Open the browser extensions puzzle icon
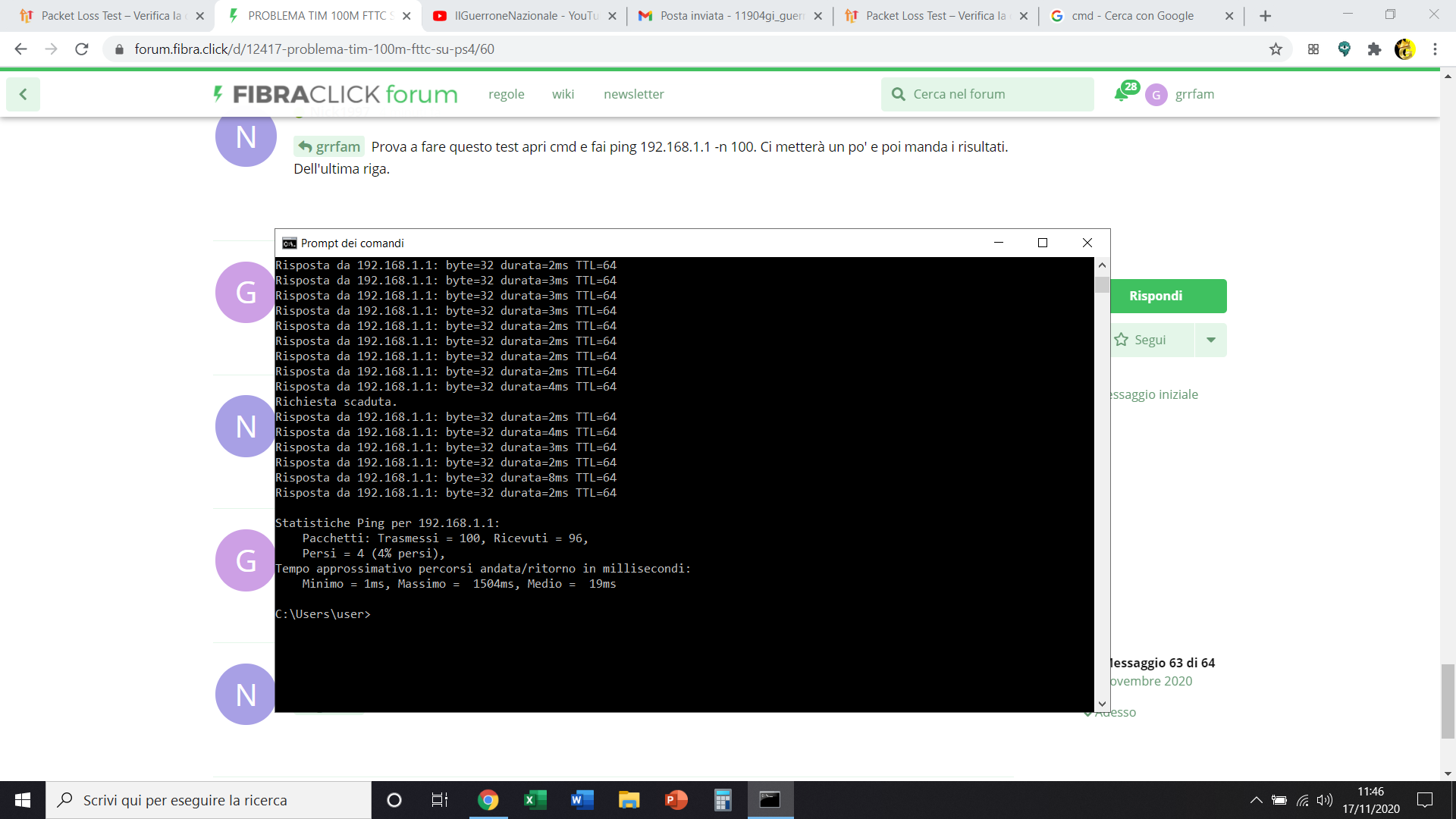The height and width of the screenshot is (819, 1456). click(x=1375, y=49)
